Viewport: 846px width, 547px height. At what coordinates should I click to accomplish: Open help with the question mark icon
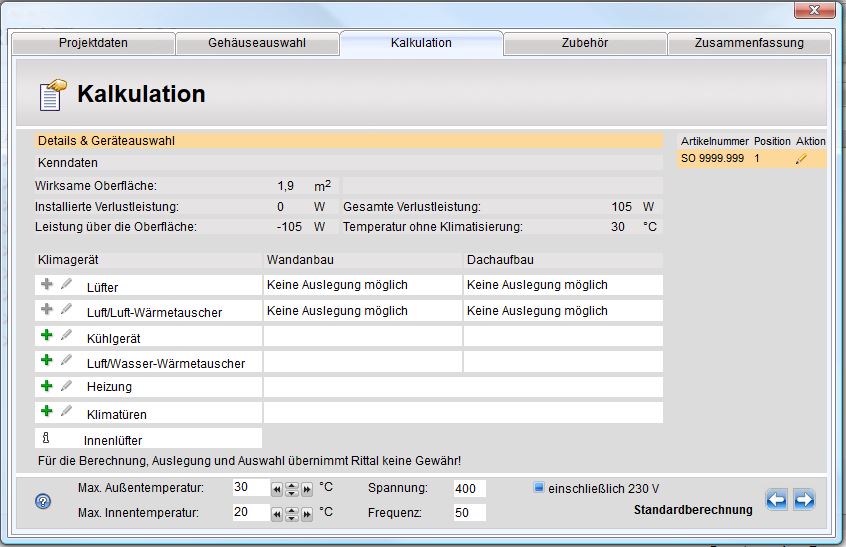pyautogui.click(x=43, y=501)
